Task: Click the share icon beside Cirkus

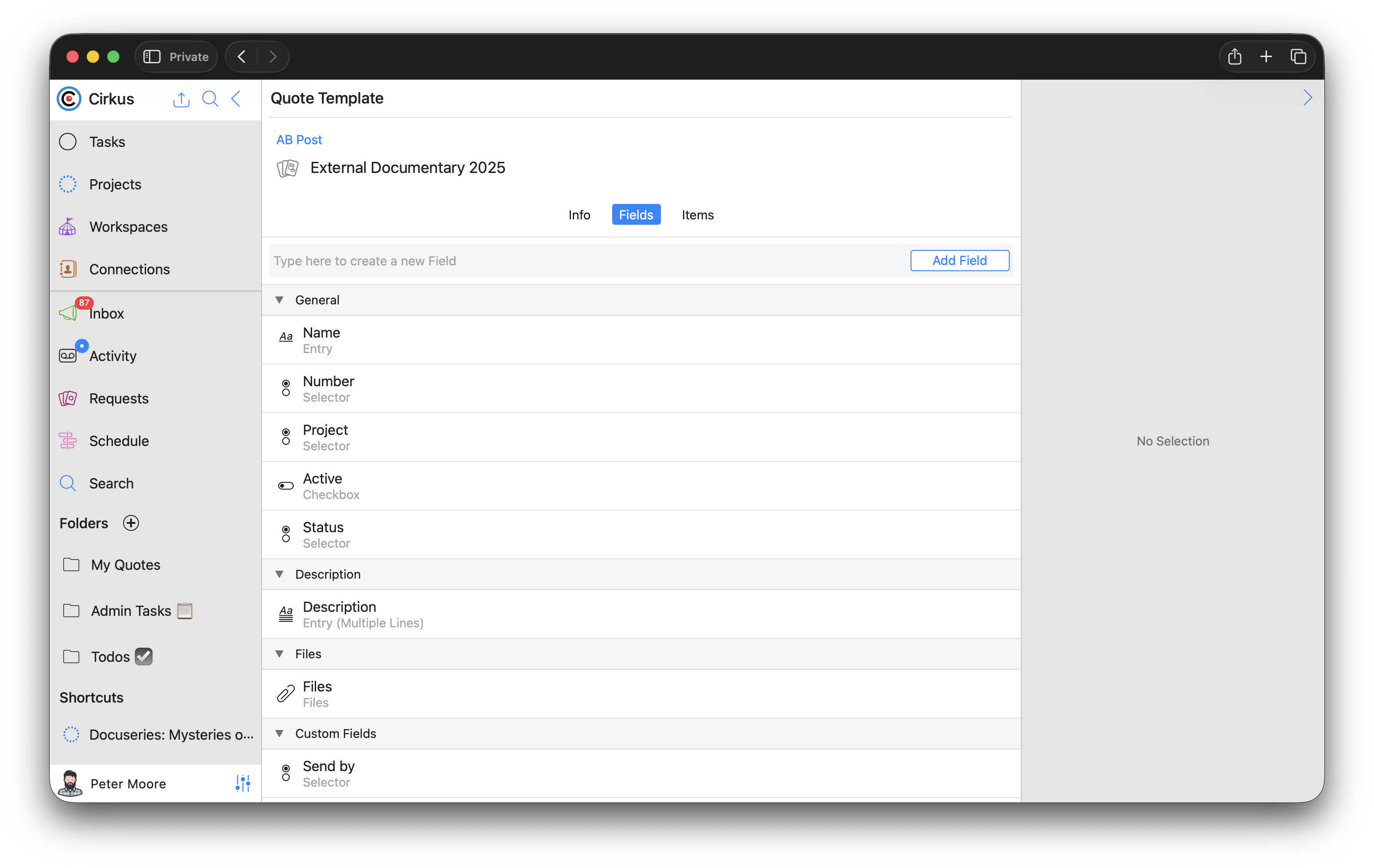Action: pos(181,99)
